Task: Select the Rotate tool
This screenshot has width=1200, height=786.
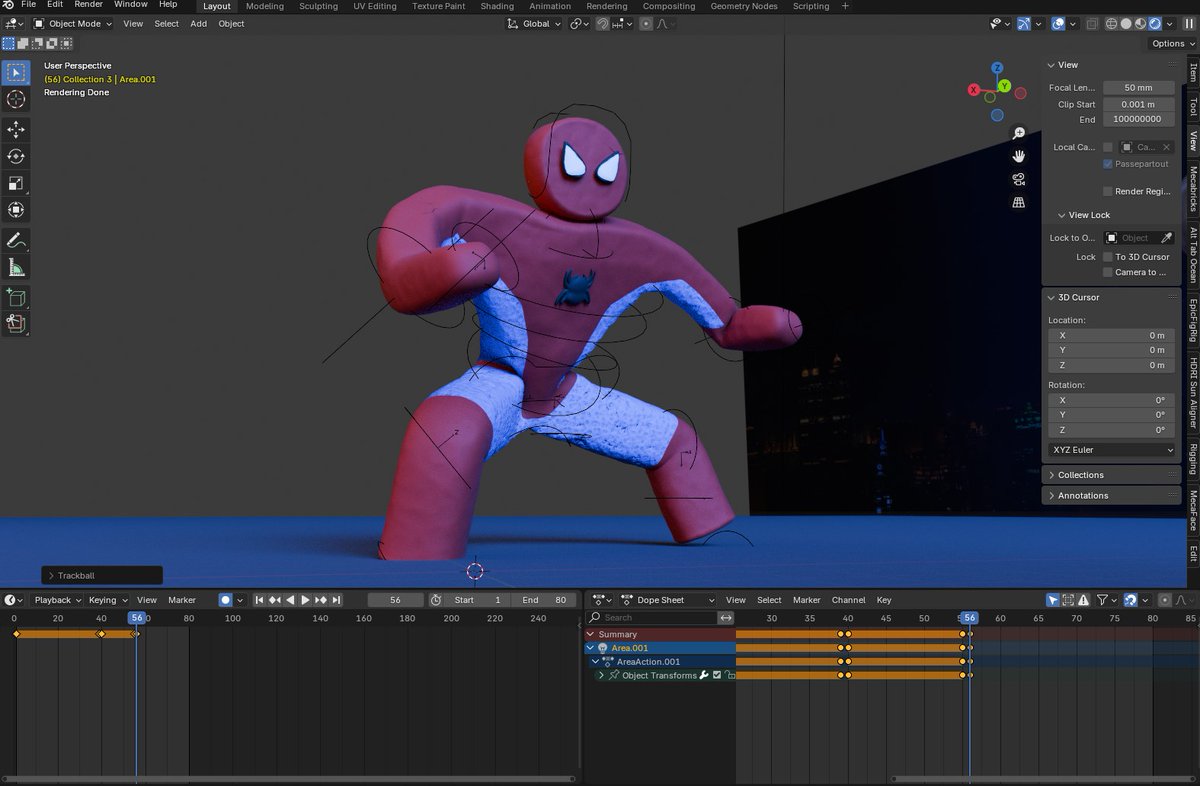Action: click(16, 156)
